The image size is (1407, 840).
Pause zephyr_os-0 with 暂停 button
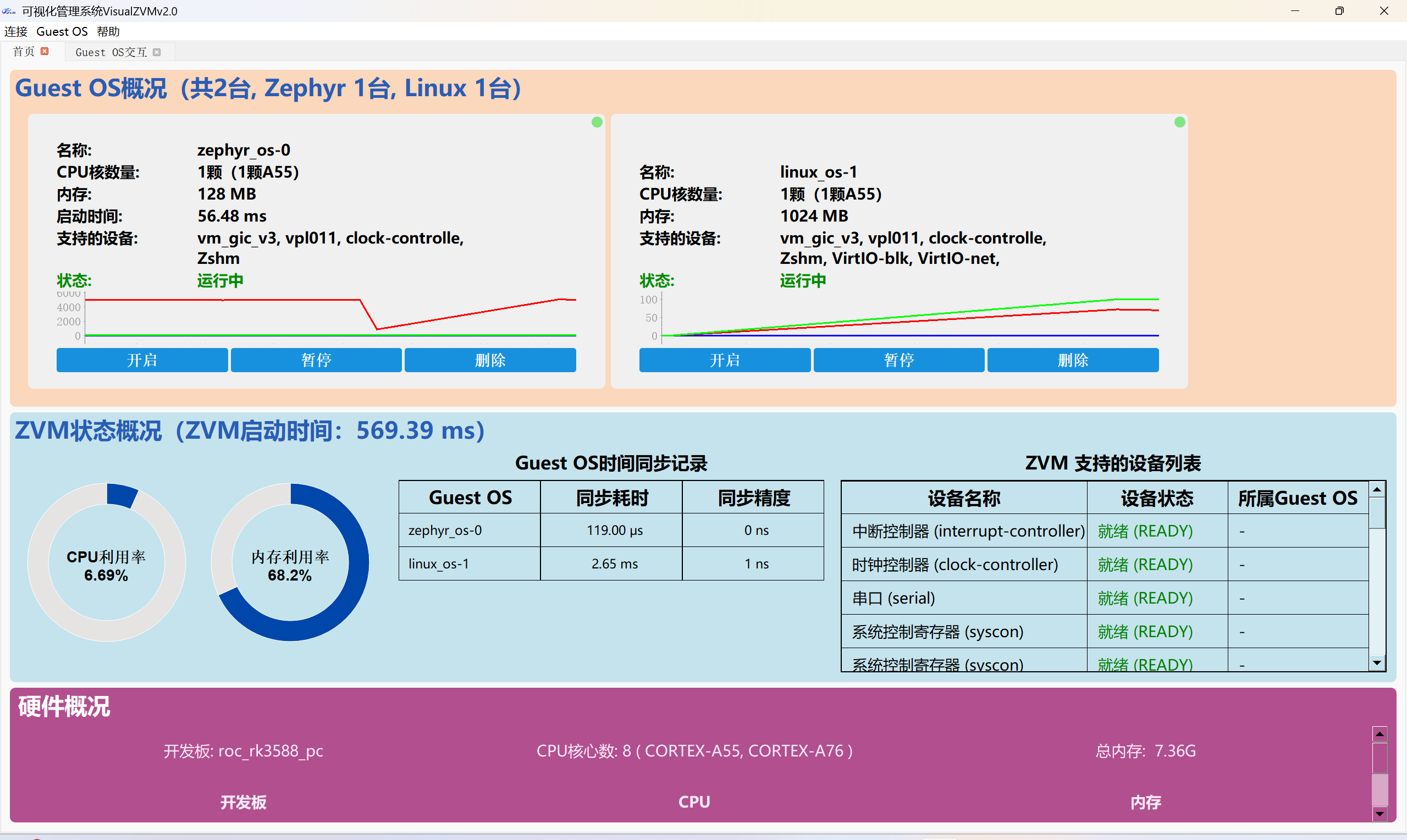pyautogui.click(x=316, y=360)
